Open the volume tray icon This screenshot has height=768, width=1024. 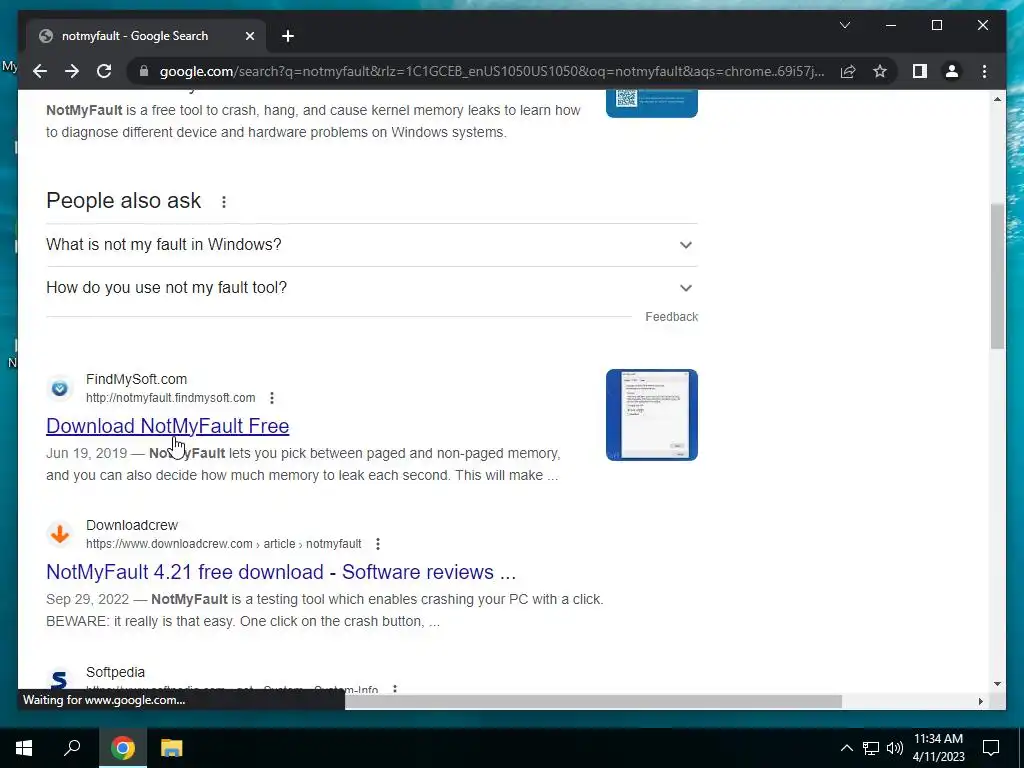point(895,748)
